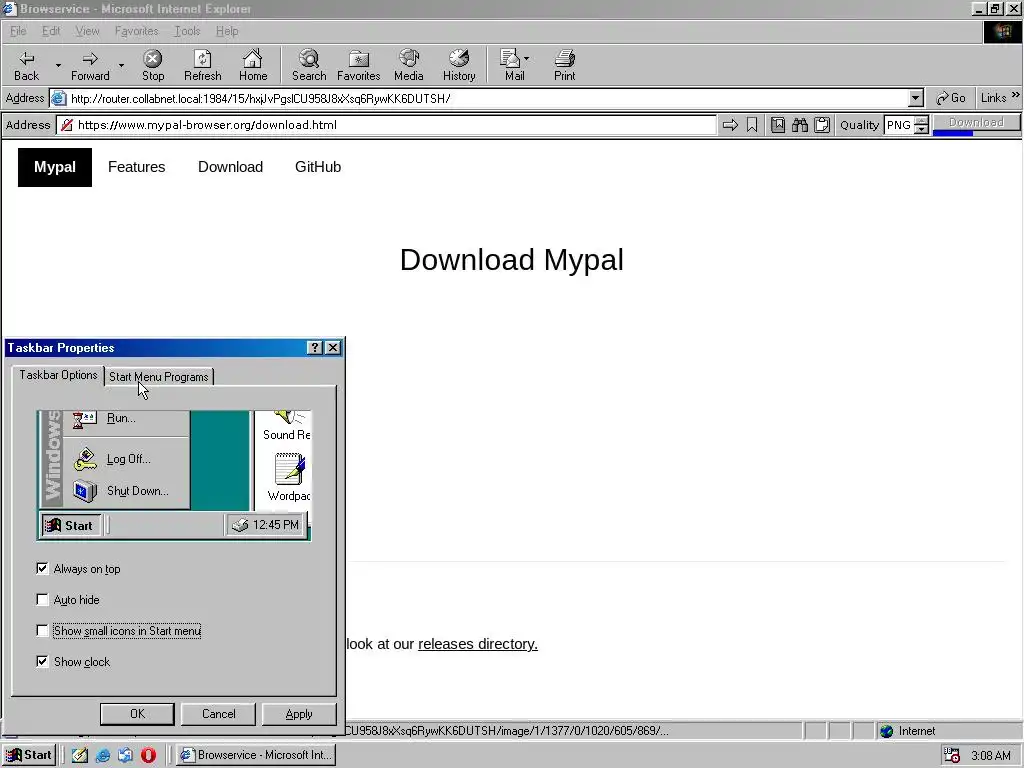The image size is (1024, 768).
Task: Click the Windows Start button
Action: tap(29, 755)
